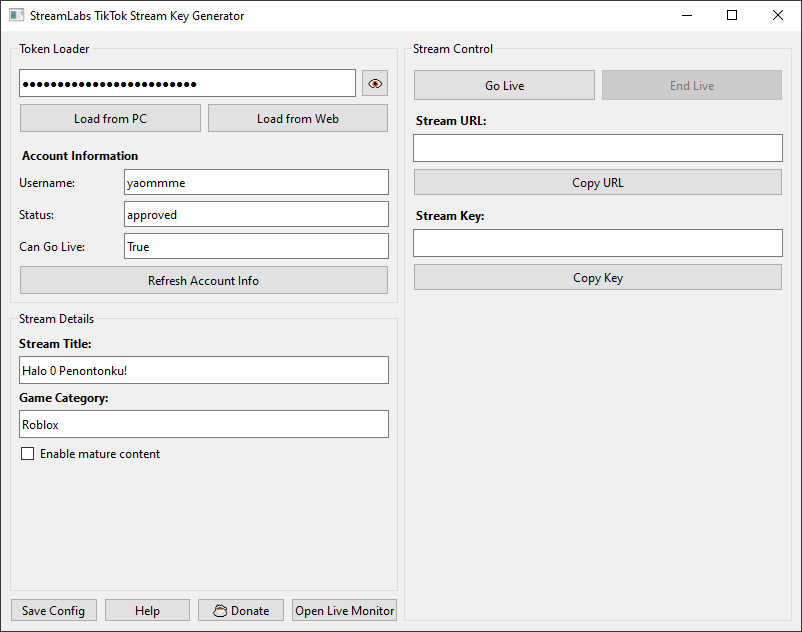
Task: Select the Username field showing yaommme
Action: coord(256,182)
